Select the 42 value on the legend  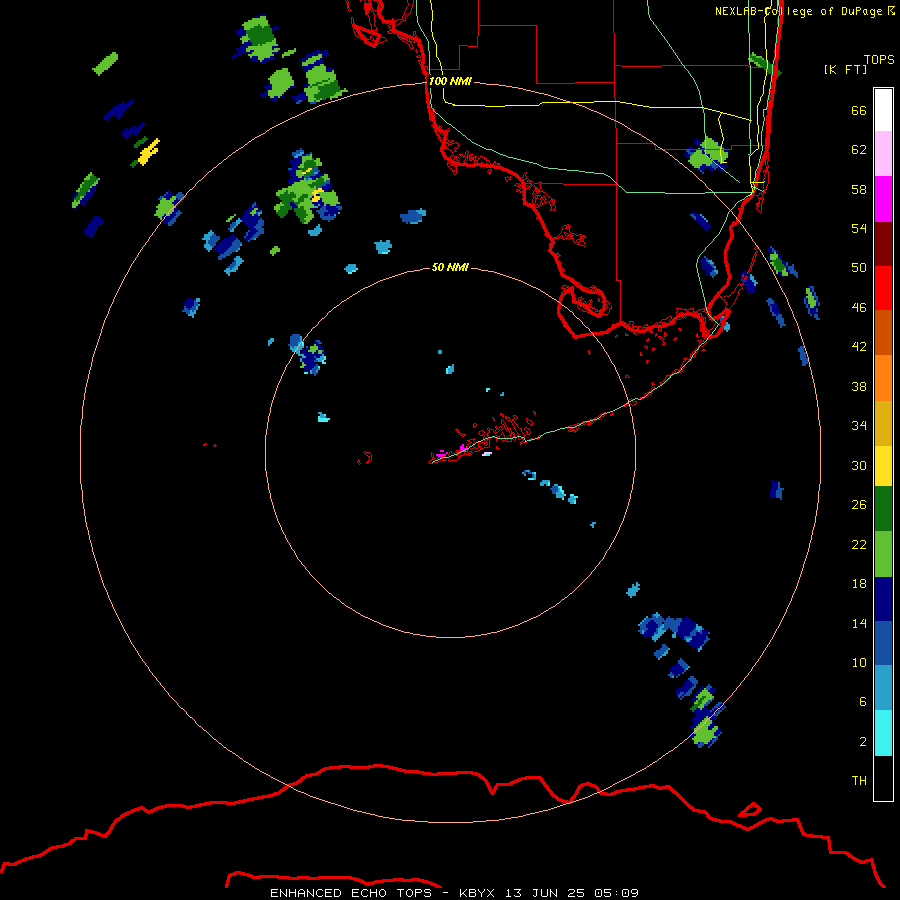859,347
